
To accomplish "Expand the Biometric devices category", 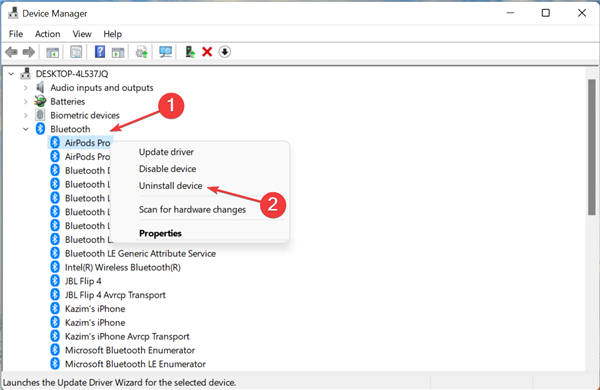I will [26, 115].
